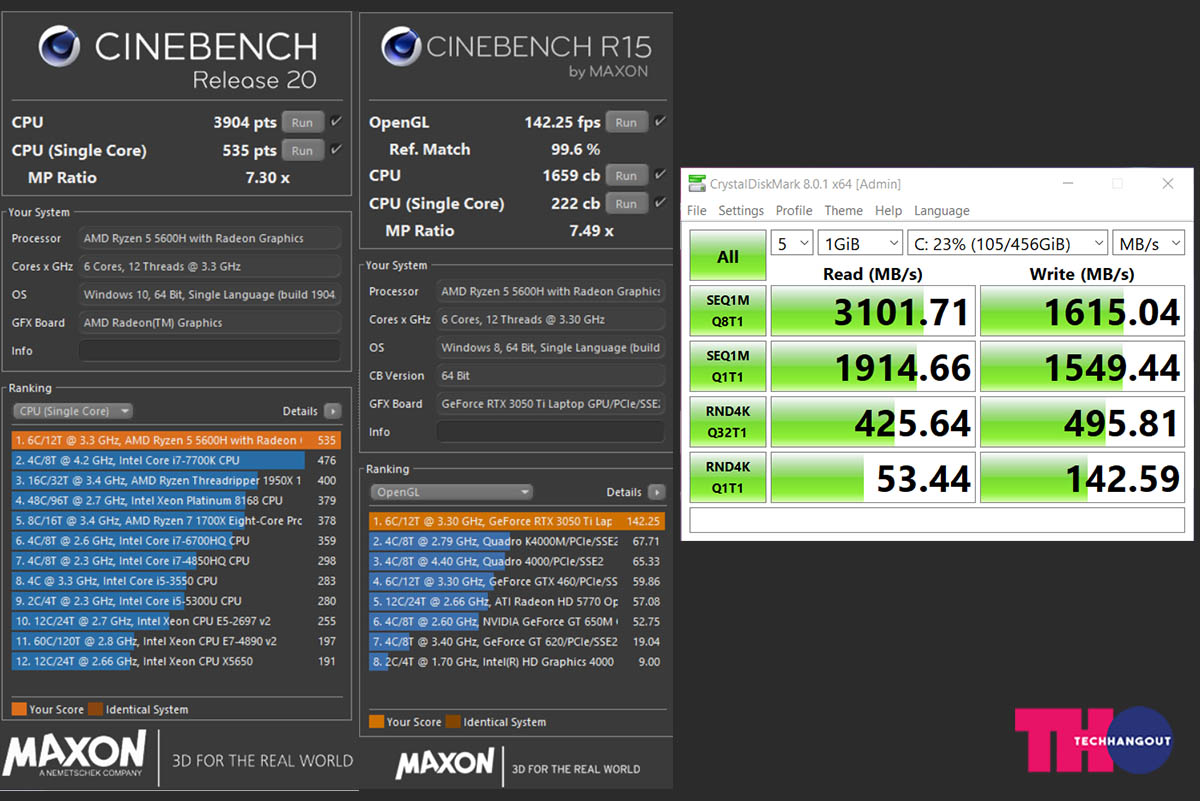The image size is (1200, 801).
Task: Select the GeForce GT 620 ranking row
Action: point(517,642)
